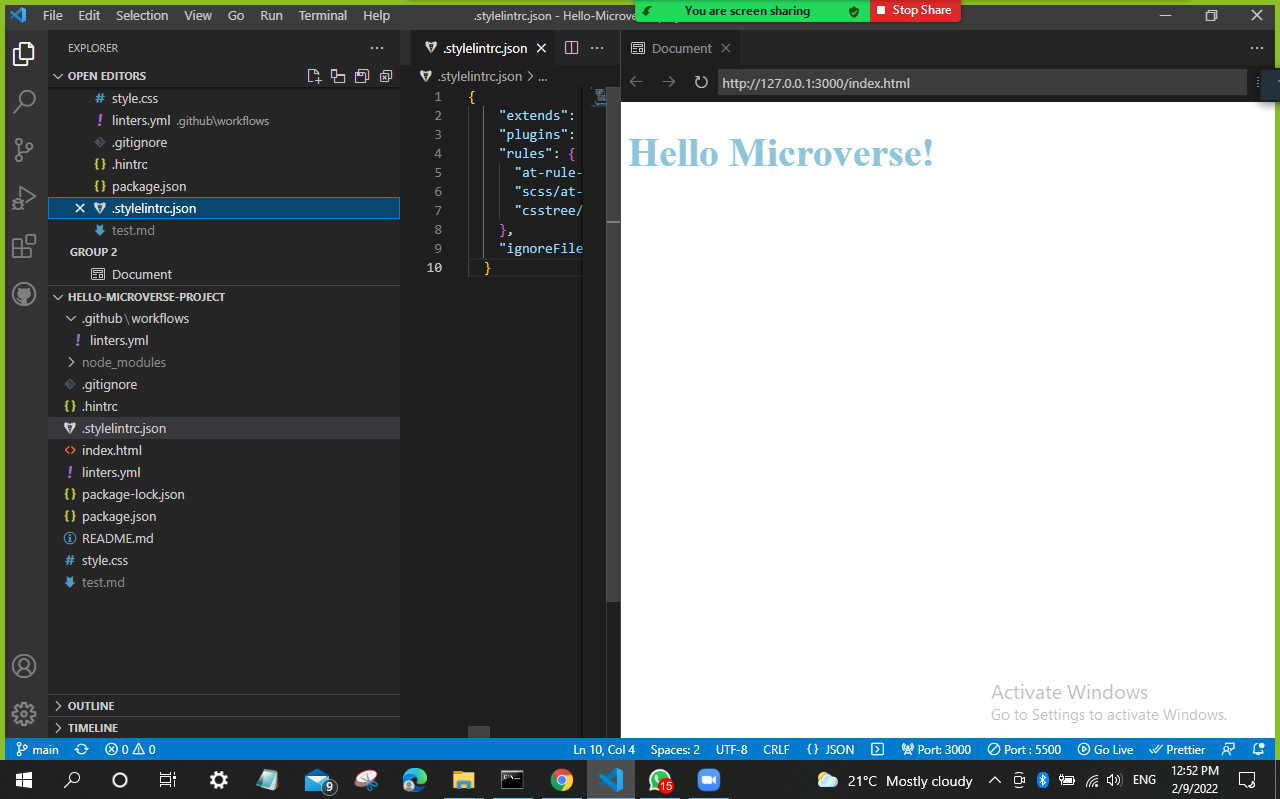This screenshot has width=1280, height=799.
Task: Click Go Live in the status bar
Action: (1105, 749)
